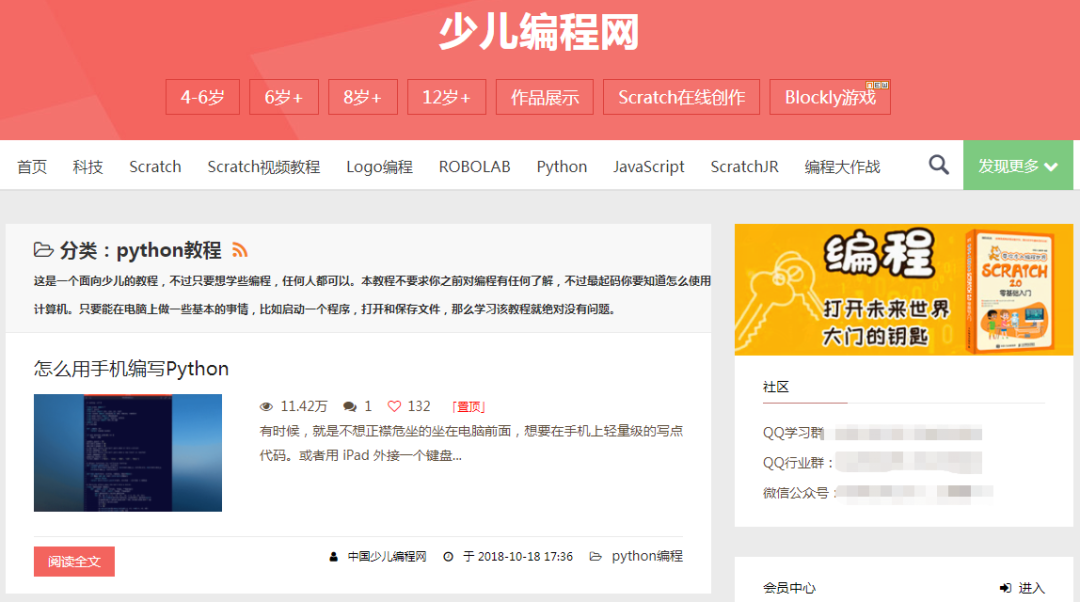Launch Scratch在线创作
The width and height of the screenshot is (1080, 602).
(x=681, y=97)
